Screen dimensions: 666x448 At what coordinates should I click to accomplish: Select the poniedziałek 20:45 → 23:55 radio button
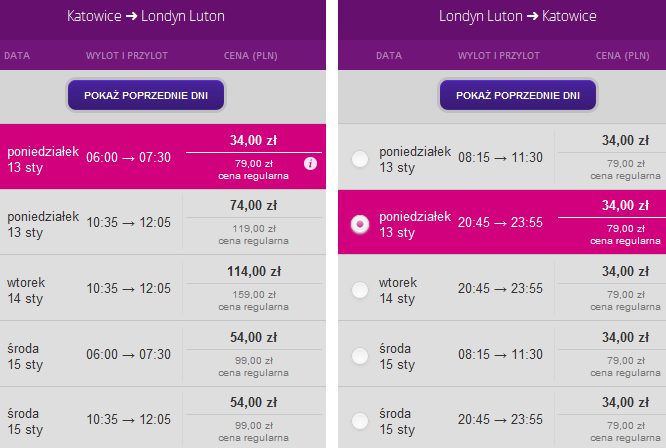click(x=359, y=224)
